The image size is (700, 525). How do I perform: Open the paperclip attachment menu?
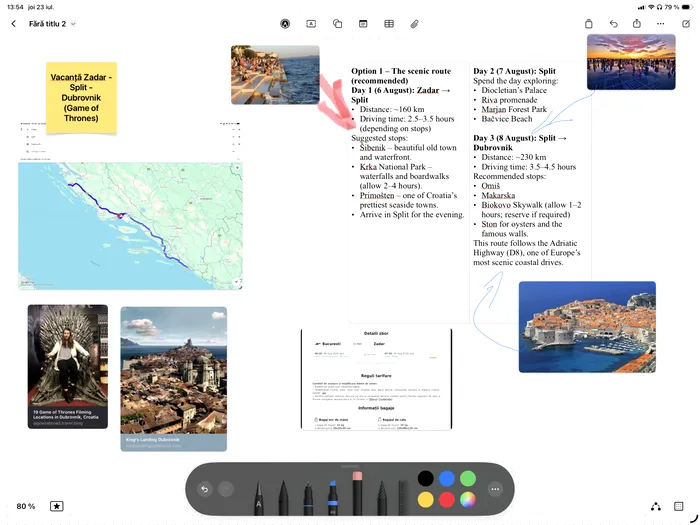[415, 24]
